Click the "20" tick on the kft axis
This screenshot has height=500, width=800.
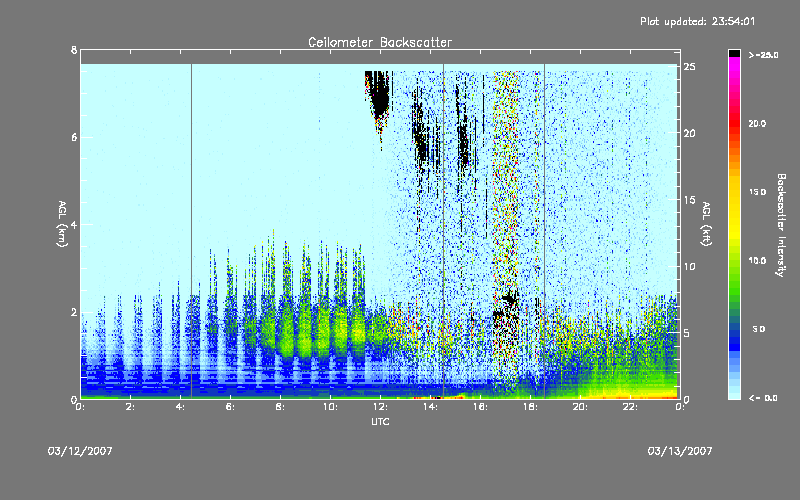tap(689, 133)
